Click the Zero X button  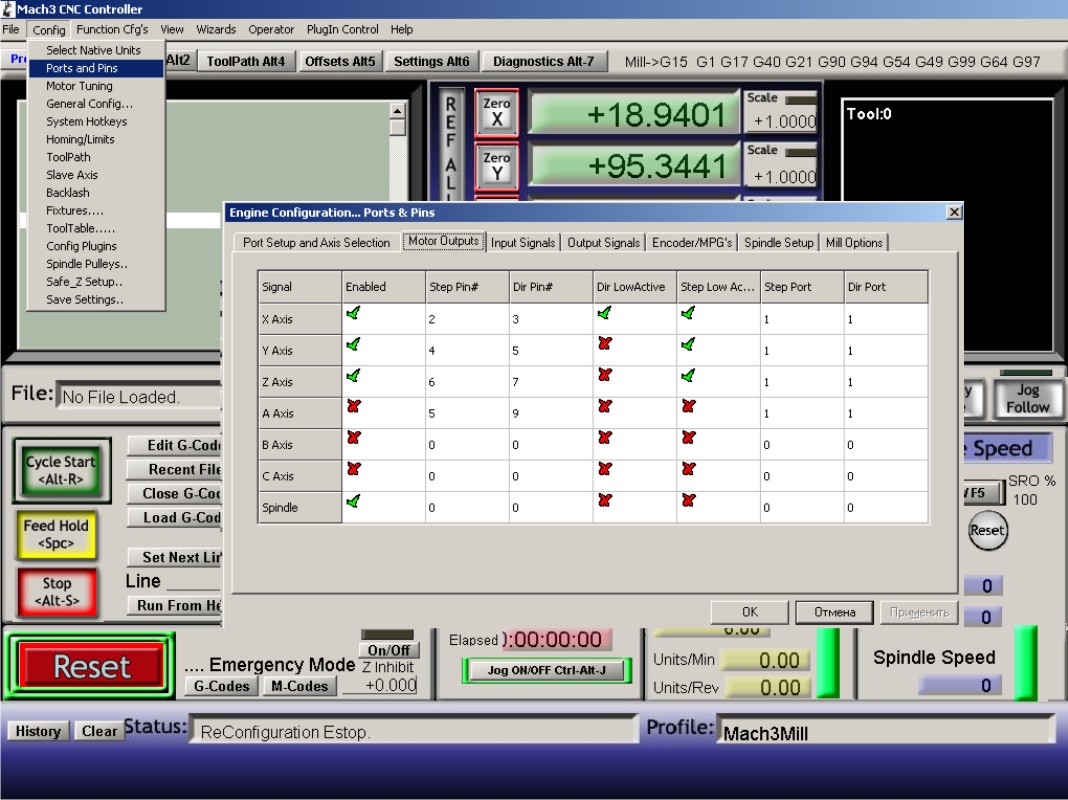[x=496, y=112]
